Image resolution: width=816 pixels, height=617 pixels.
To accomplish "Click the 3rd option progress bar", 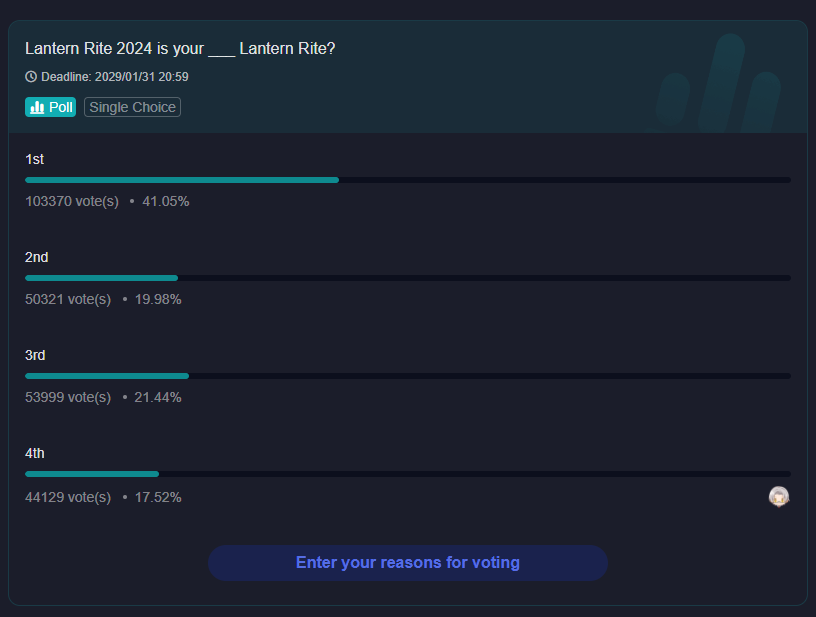I will pyautogui.click(x=407, y=376).
